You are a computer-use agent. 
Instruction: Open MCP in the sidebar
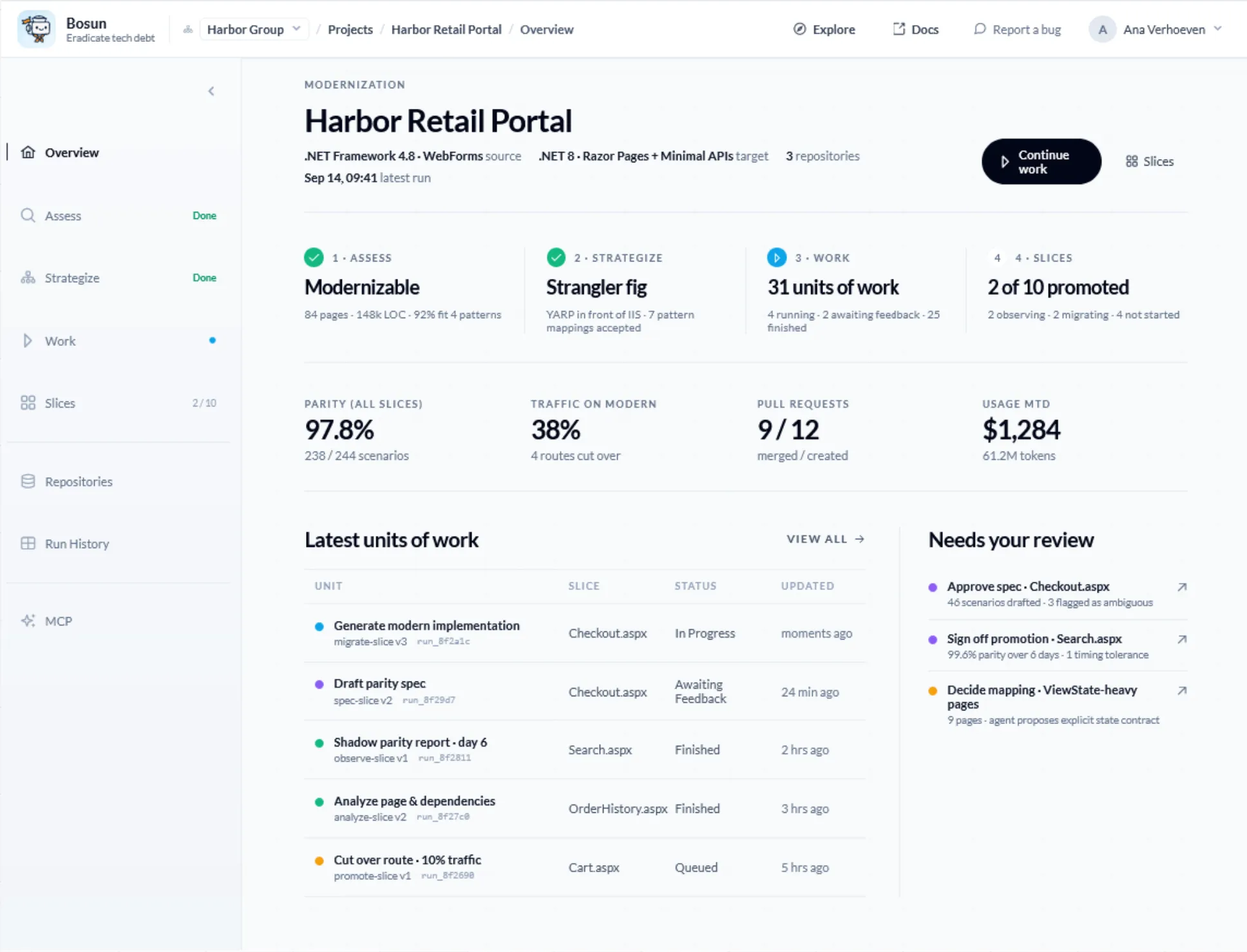tap(119, 621)
